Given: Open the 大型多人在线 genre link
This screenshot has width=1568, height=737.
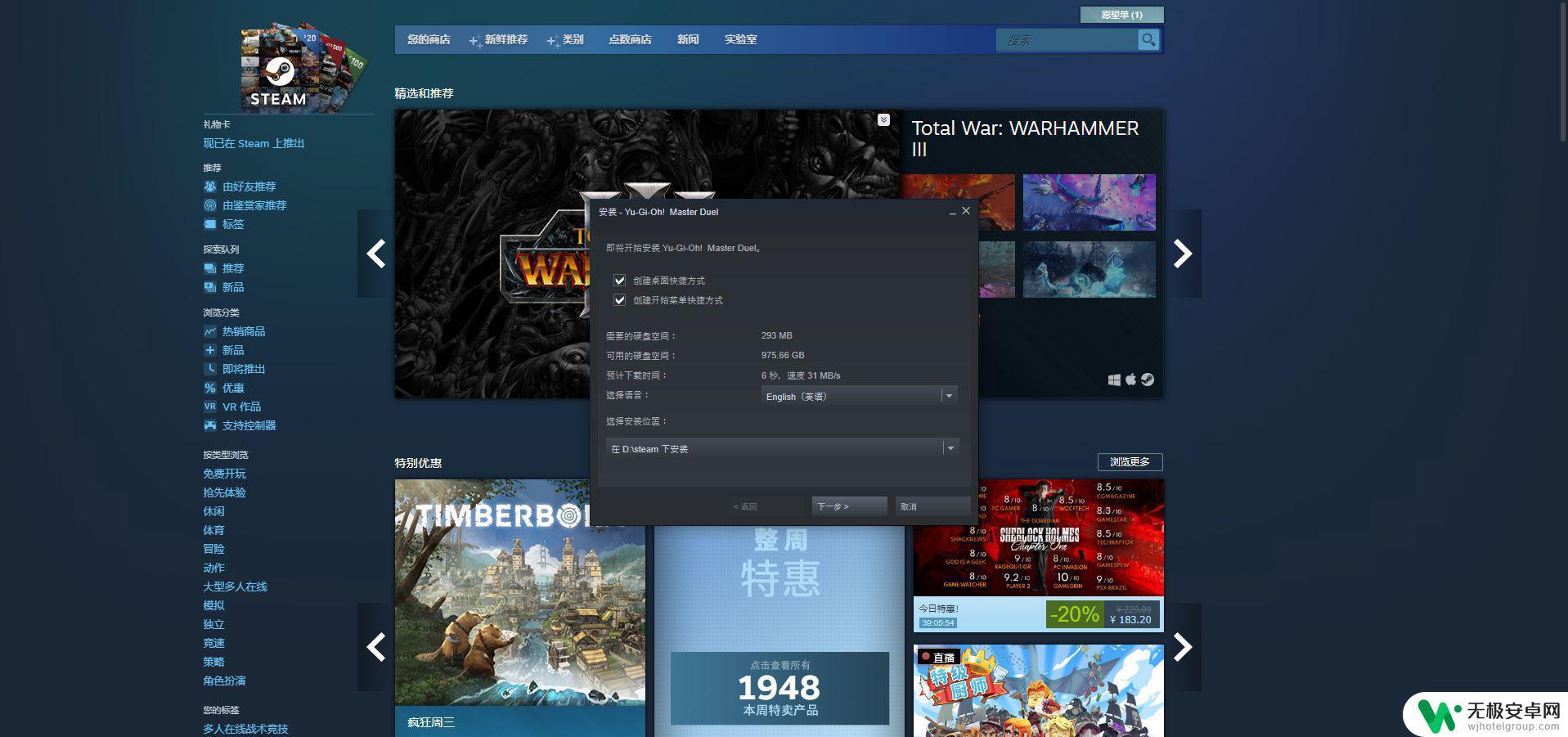Looking at the screenshot, I should click(235, 586).
